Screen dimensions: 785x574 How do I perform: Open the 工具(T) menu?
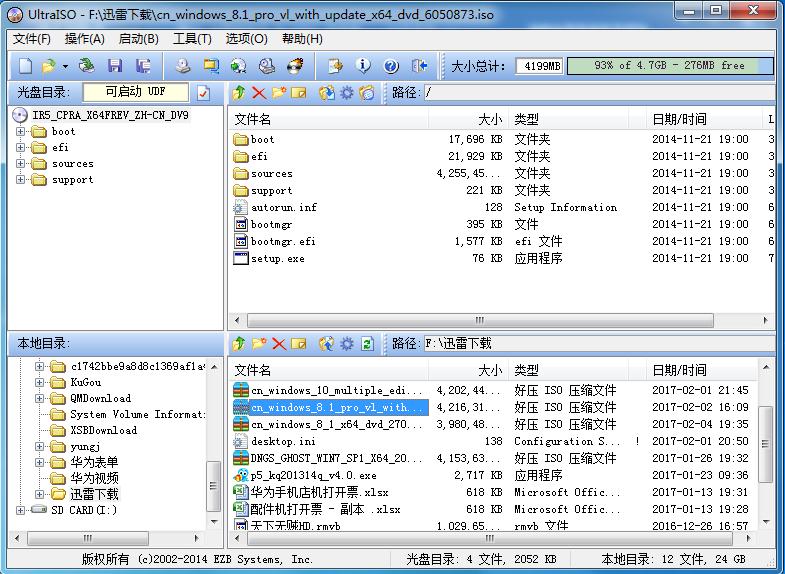(x=192, y=39)
